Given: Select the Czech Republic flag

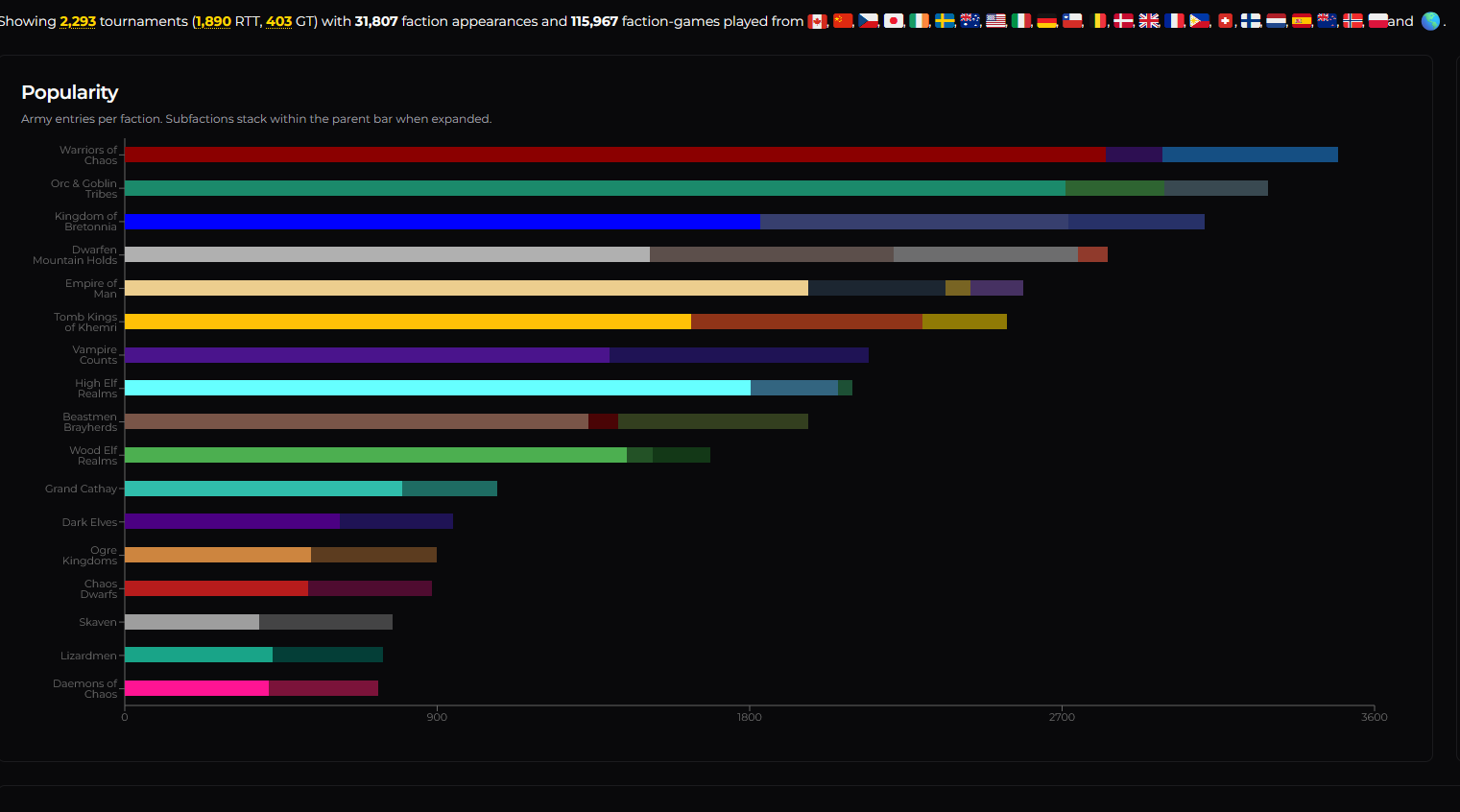Looking at the screenshot, I should click(869, 21).
